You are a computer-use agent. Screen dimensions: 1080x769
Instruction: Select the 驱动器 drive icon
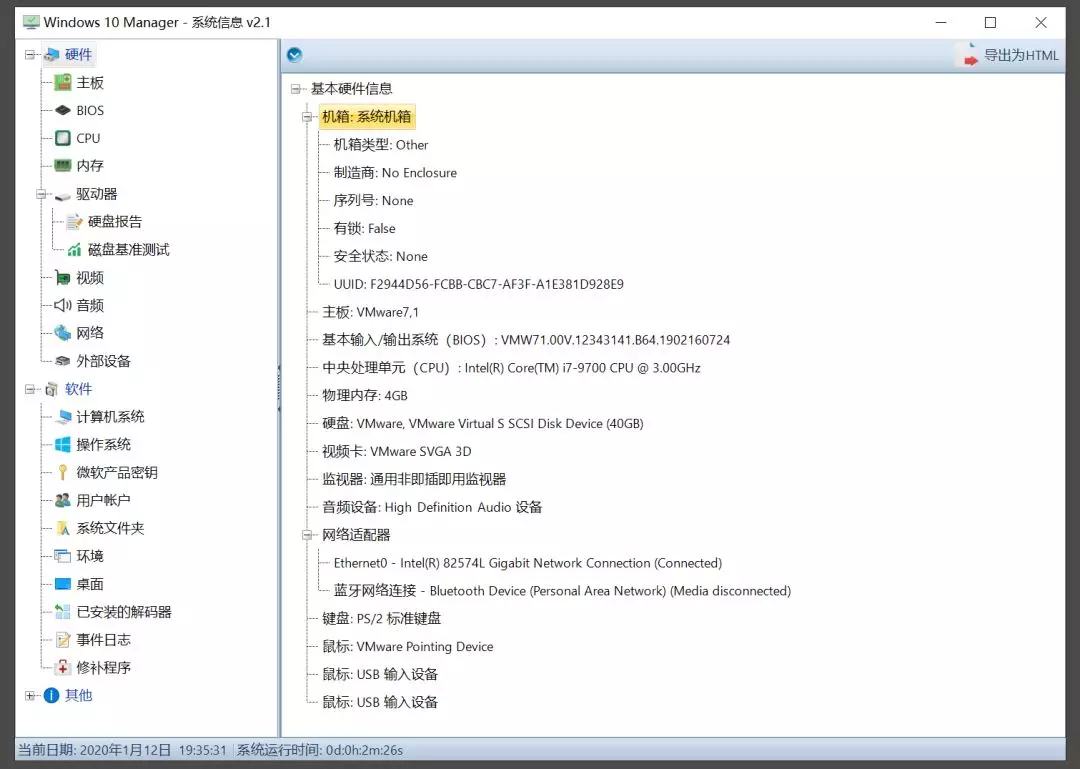pyautogui.click(x=63, y=195)
